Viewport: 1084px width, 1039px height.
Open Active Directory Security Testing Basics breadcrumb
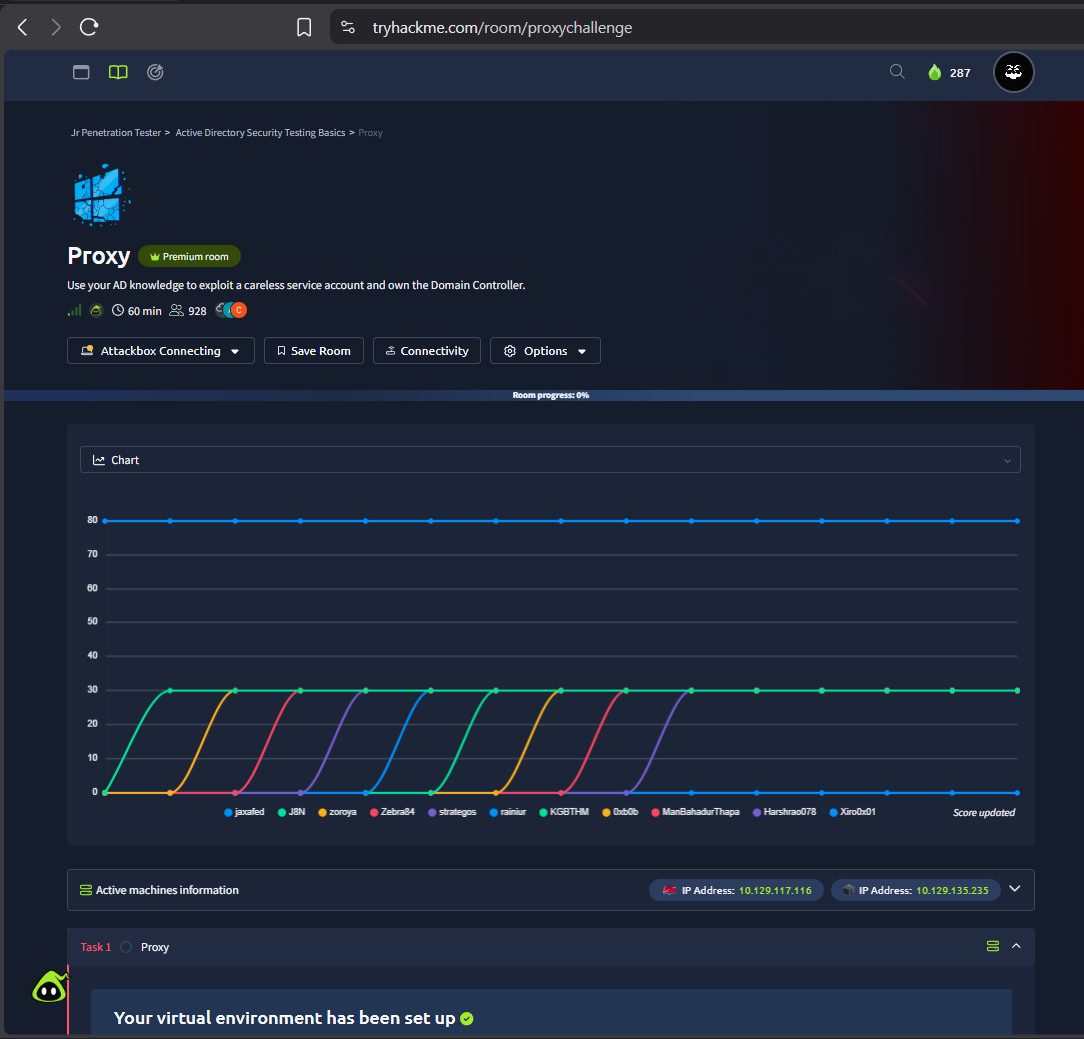[260, 133]
